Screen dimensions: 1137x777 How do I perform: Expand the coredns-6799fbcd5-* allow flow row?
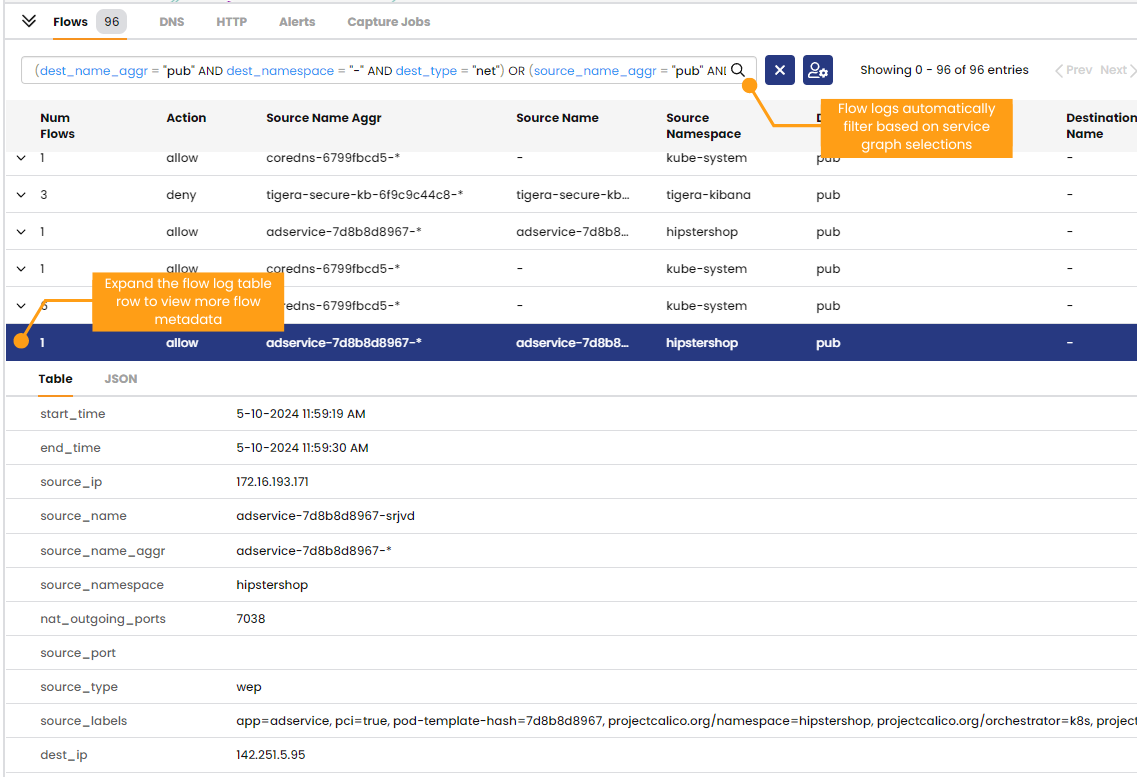click(21, 157)
